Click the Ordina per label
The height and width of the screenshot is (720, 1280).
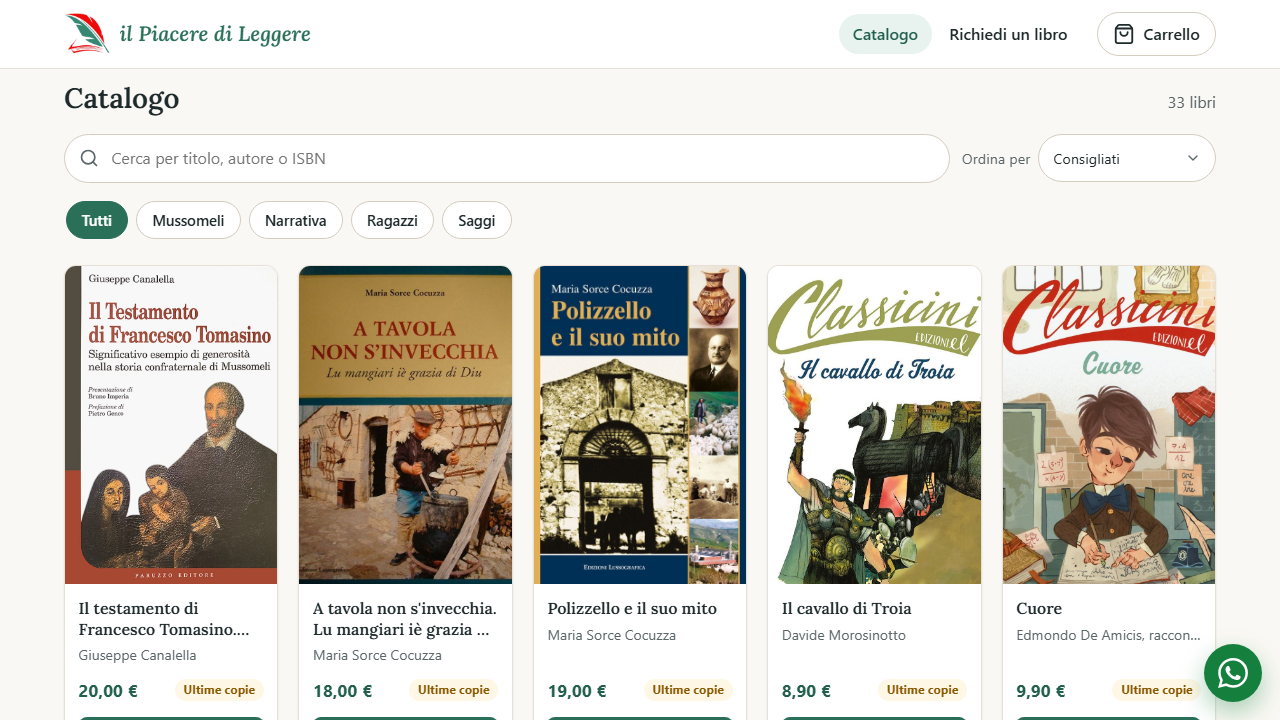[996, 159]
